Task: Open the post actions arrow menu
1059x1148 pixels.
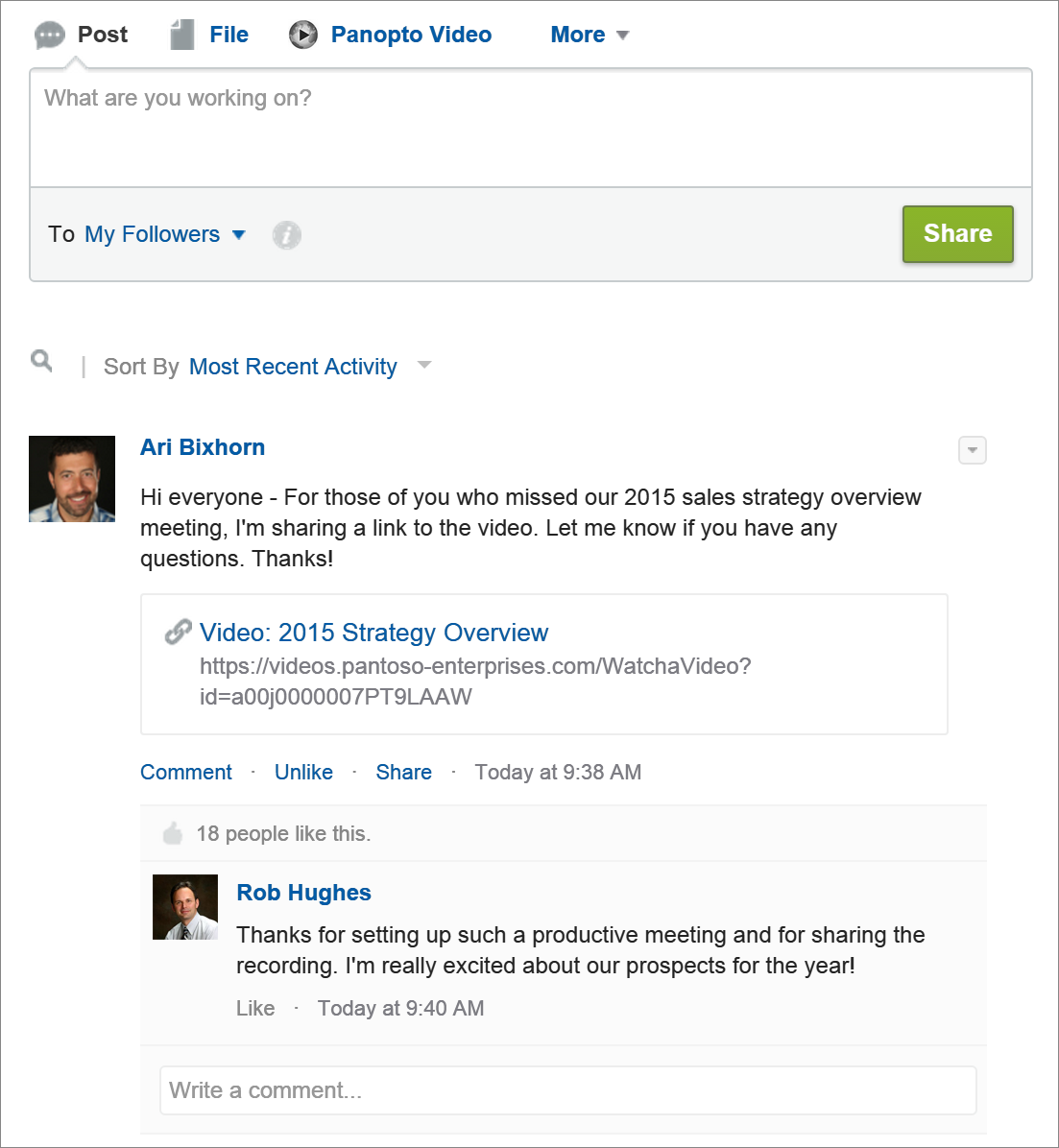Action: point(972,450)
